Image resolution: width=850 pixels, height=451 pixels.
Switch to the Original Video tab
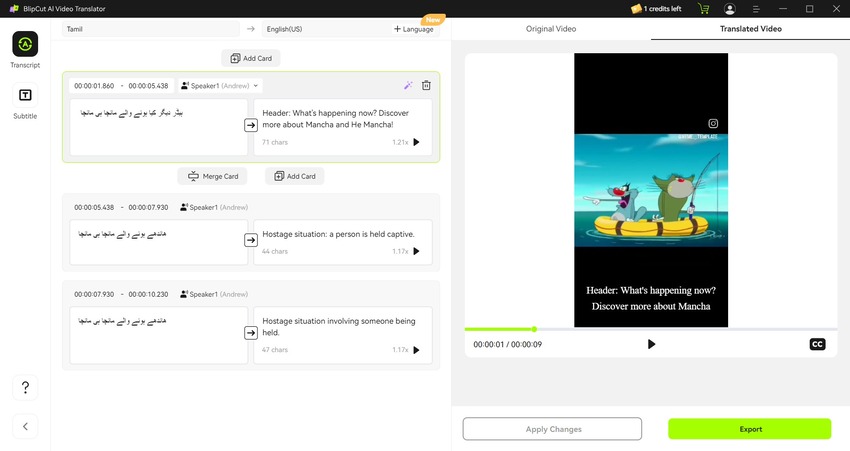(551, 29)
